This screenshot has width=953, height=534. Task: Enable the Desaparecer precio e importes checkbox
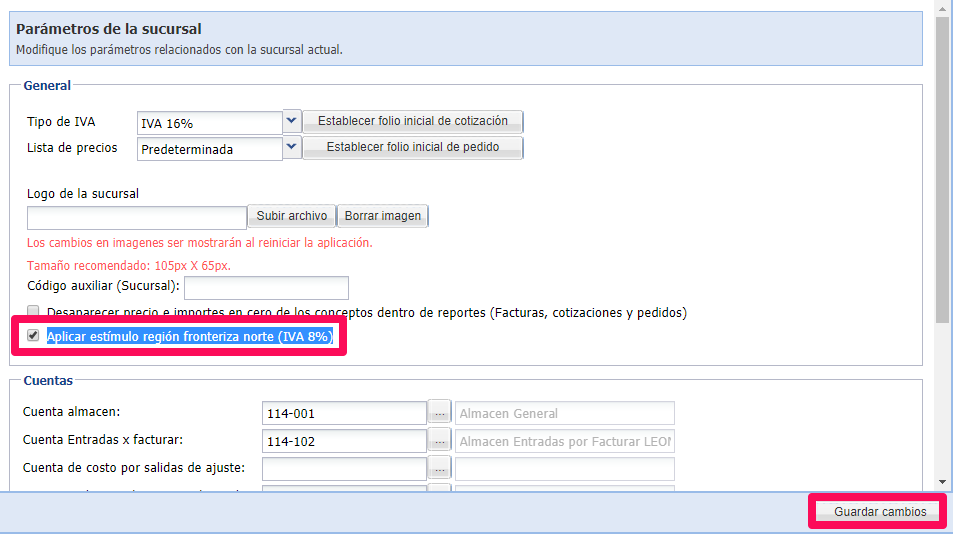(x=34, y=312)
